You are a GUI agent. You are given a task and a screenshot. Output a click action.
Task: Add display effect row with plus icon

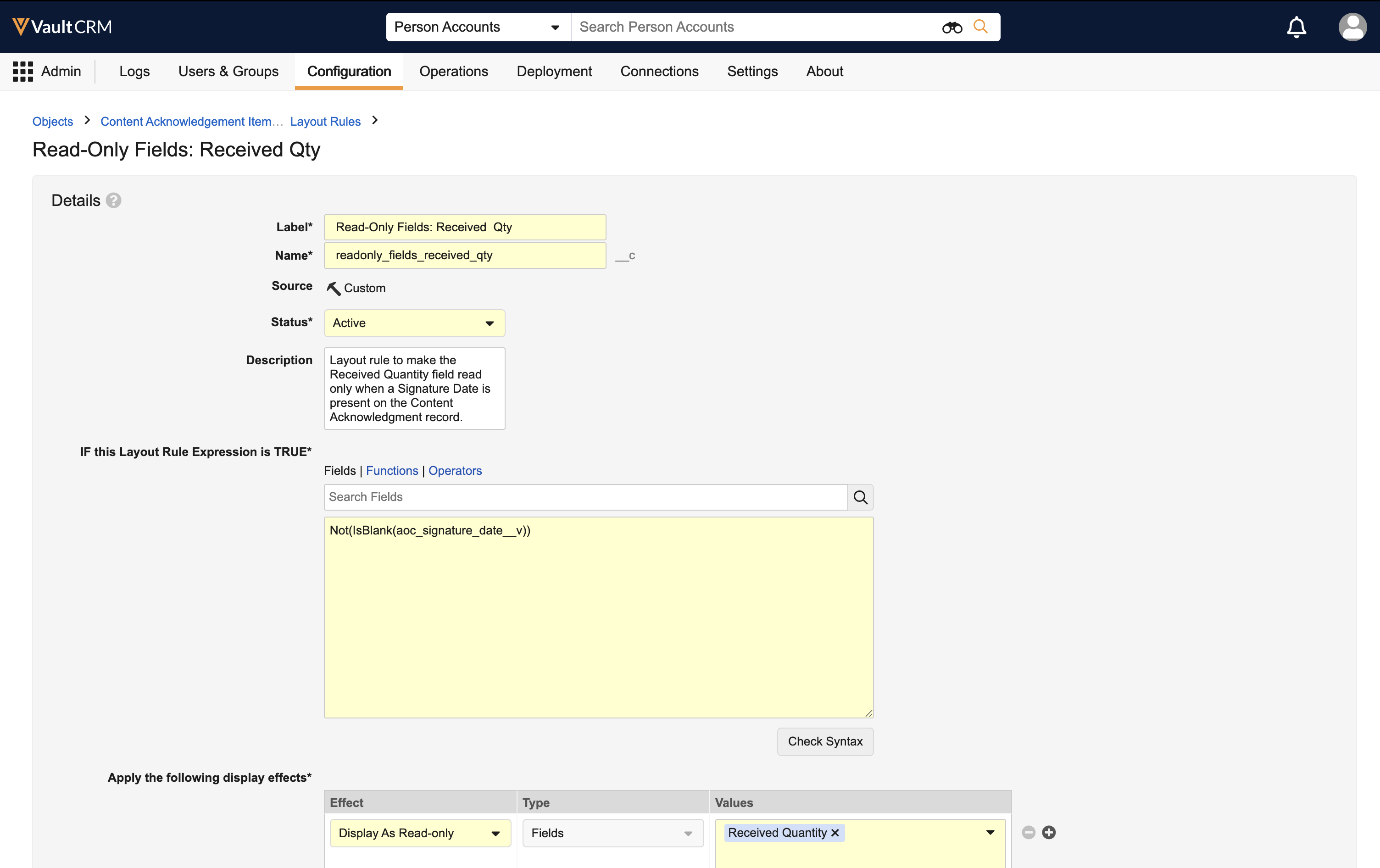pyautogui.click(x=1049, y=833)
